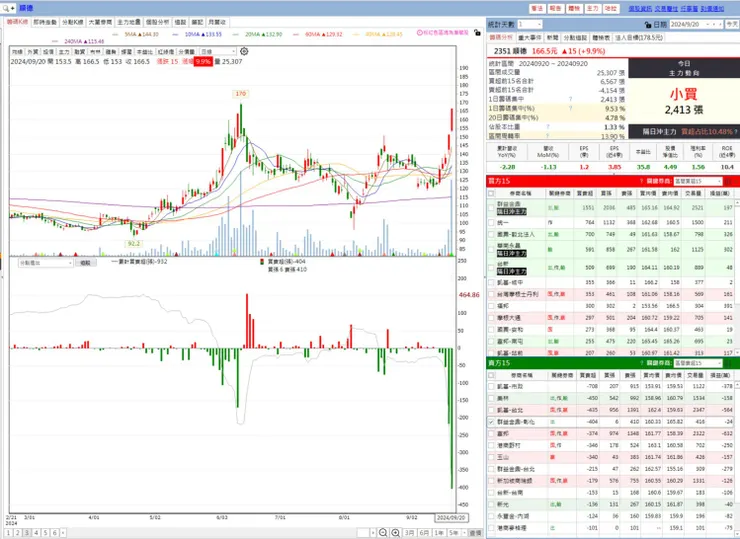Screen dimensions: 740x539
Task: Click the red 體檢 button at top
Action: [x=574, y=8]
